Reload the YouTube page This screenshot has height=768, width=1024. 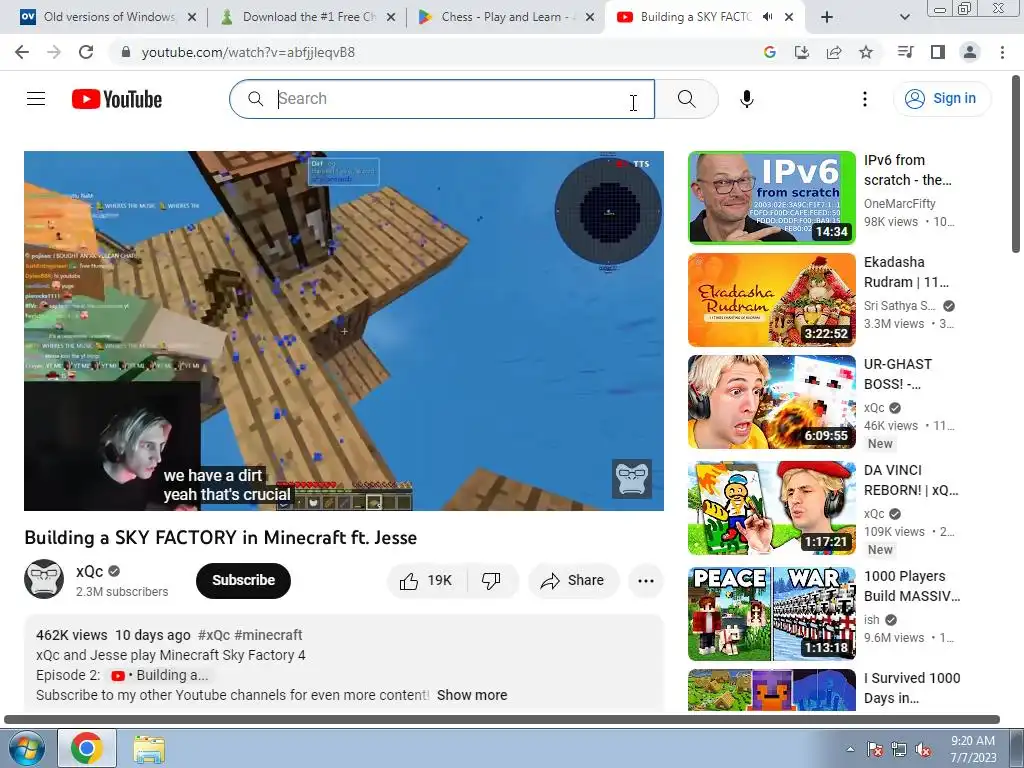pos(86,52)
